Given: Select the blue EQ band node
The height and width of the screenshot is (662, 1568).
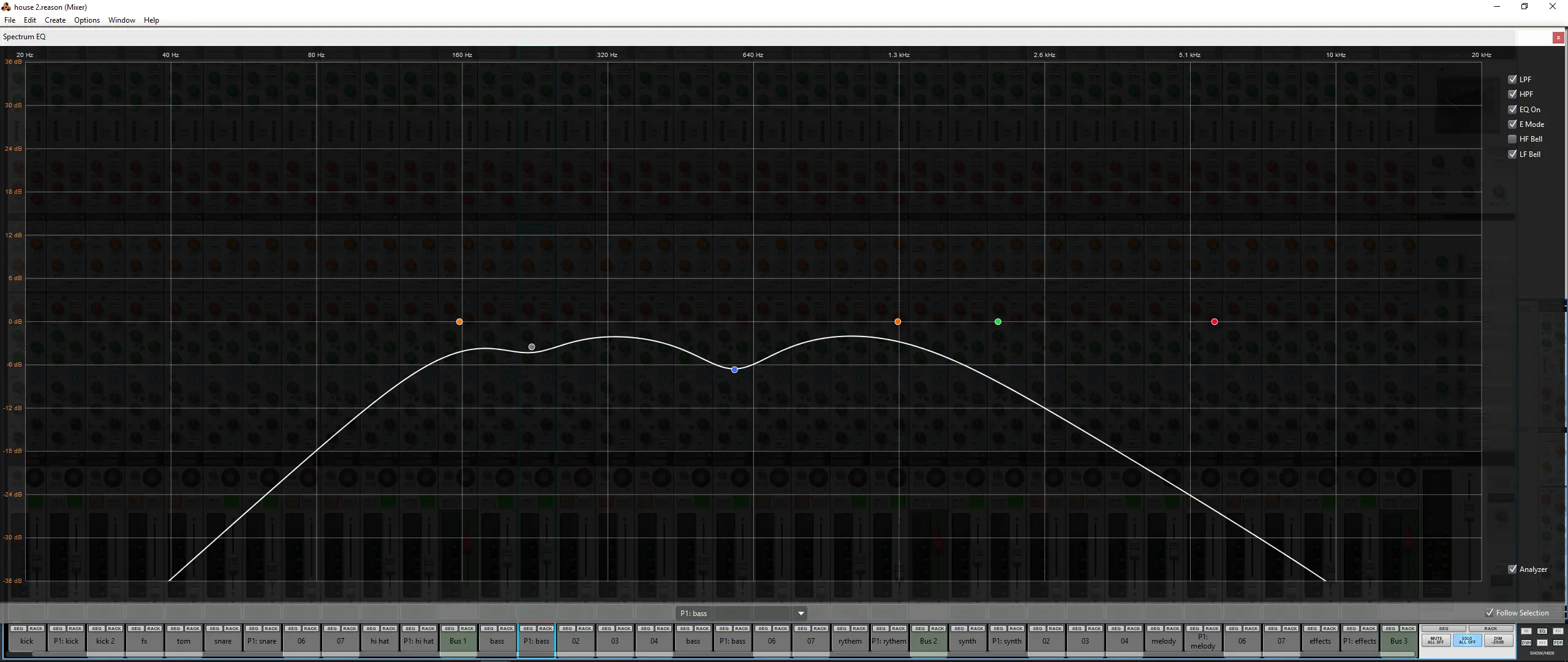Looking at the screenshot, I should coord(734,370).
